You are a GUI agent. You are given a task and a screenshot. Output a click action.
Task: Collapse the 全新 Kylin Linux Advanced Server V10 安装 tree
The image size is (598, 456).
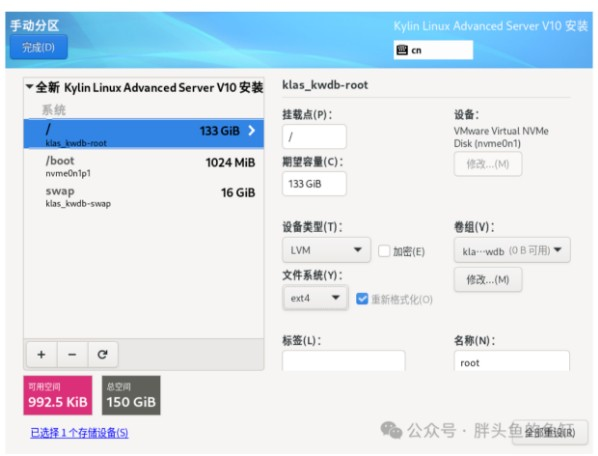29,87
